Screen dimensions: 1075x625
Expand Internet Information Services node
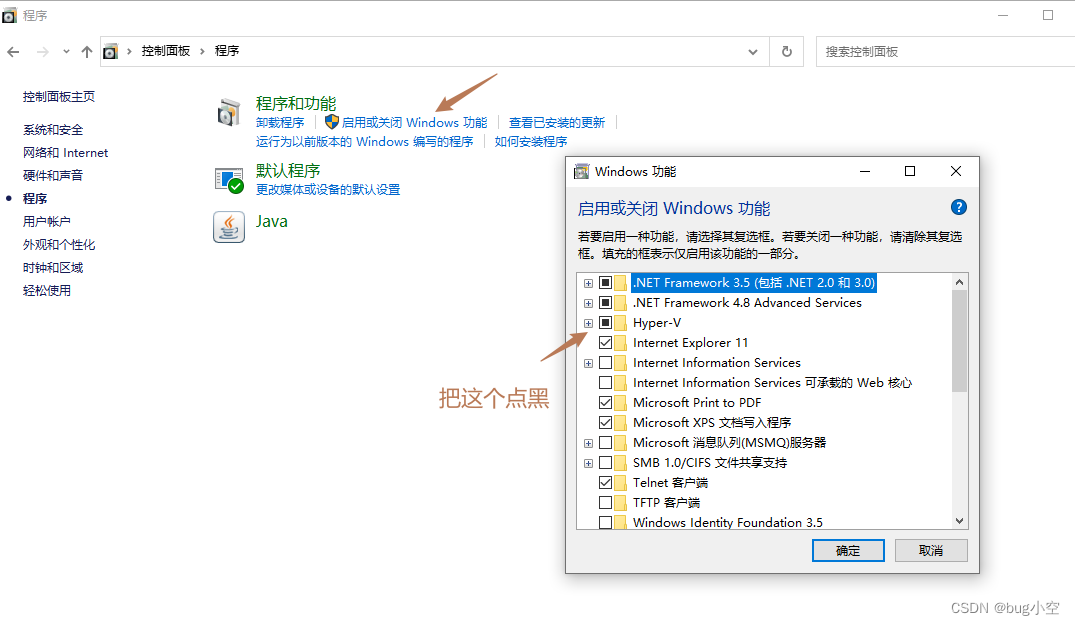pos(588,363)
